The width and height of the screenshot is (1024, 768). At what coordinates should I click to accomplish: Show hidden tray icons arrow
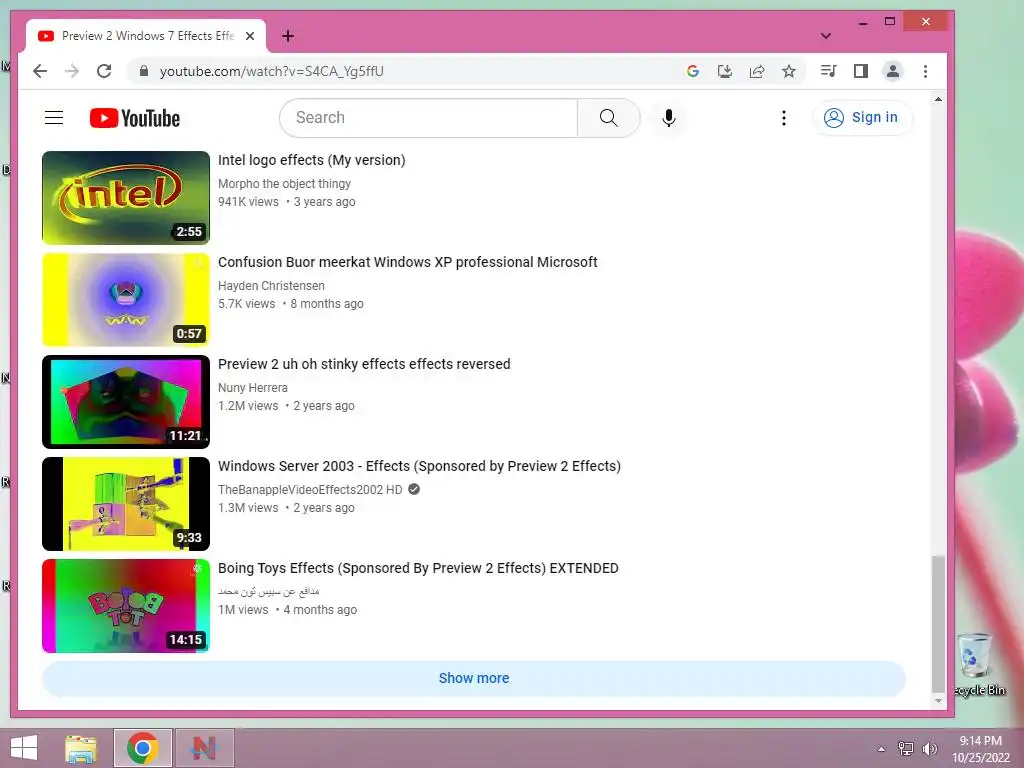(x=881, y=749)
